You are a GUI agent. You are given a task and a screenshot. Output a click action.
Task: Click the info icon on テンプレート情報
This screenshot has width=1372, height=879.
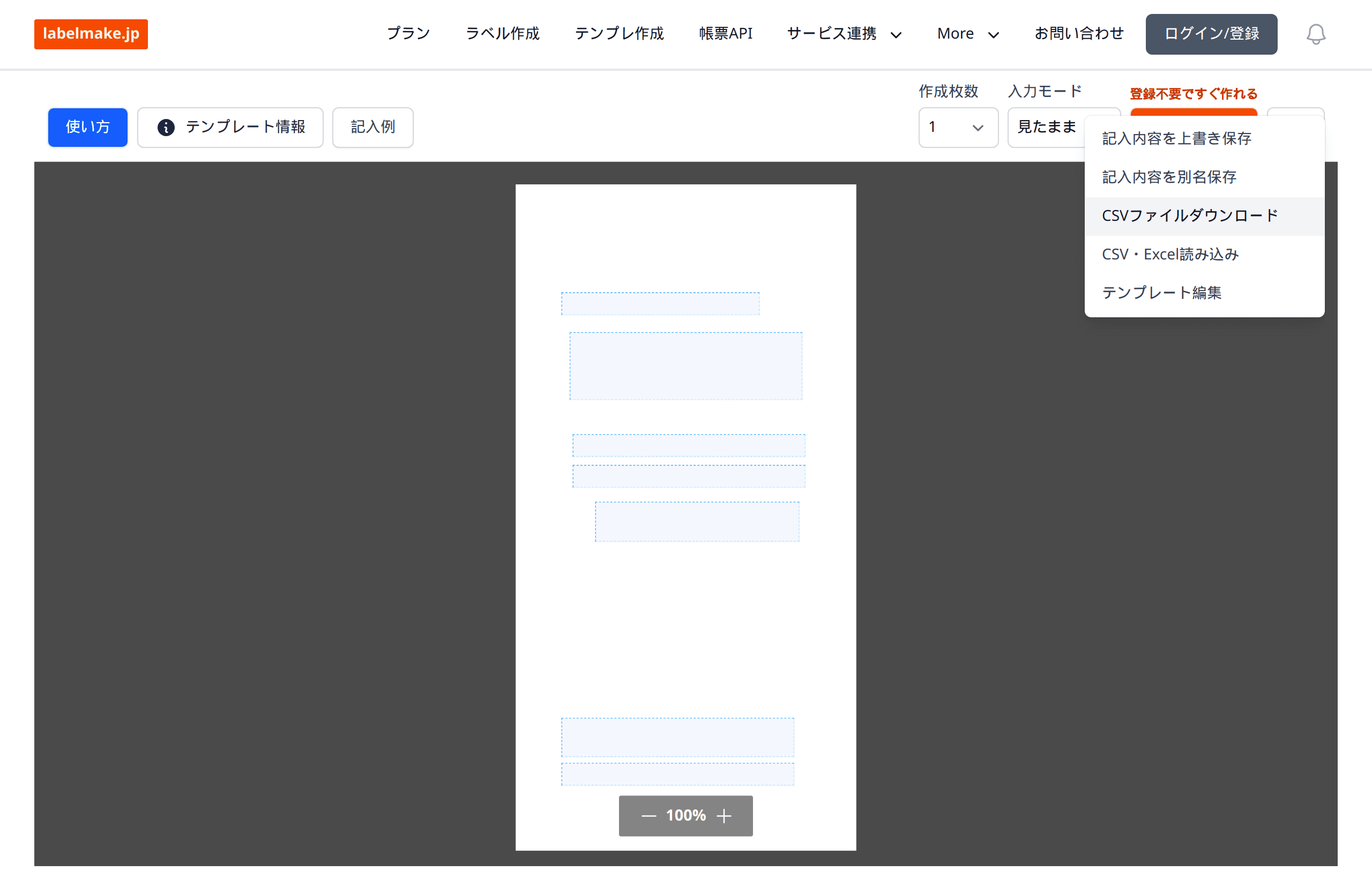point(166,127)
